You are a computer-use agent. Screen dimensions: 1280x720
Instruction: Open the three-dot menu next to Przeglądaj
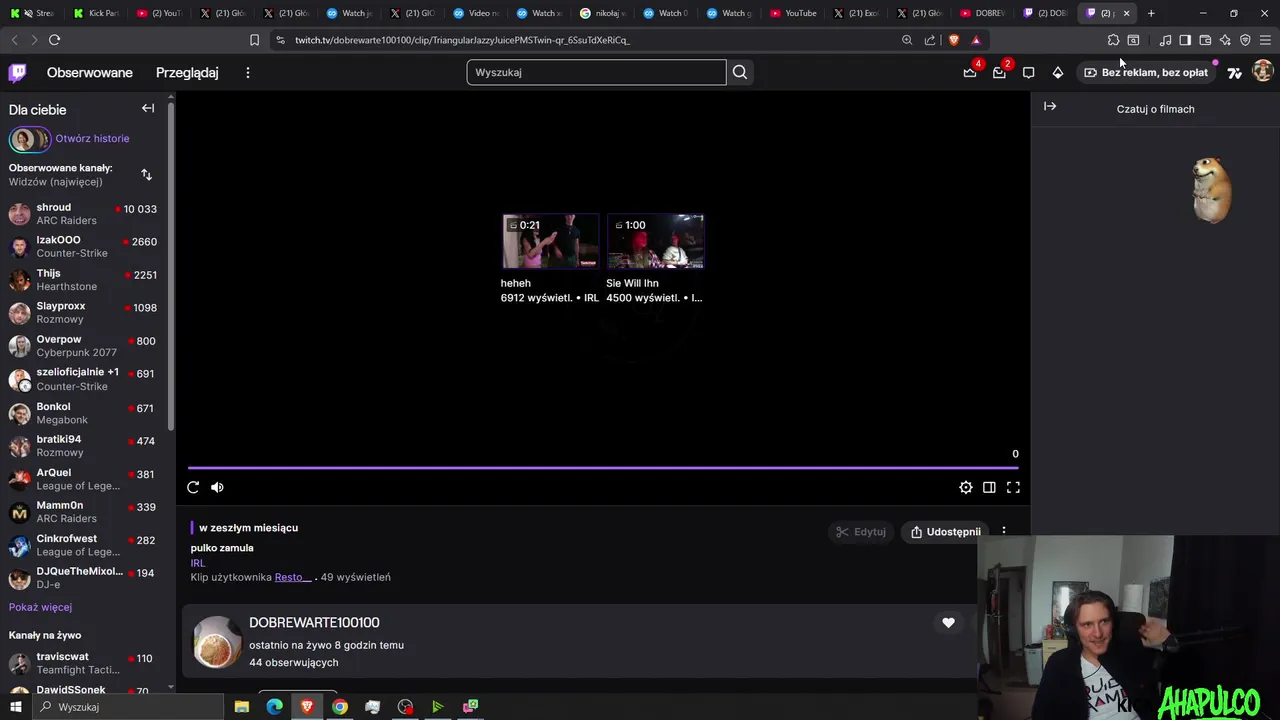[x=248, y=72]
